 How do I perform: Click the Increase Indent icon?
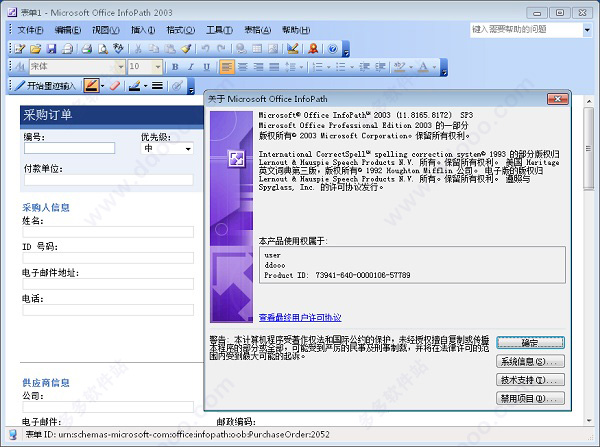click(380, 67)
